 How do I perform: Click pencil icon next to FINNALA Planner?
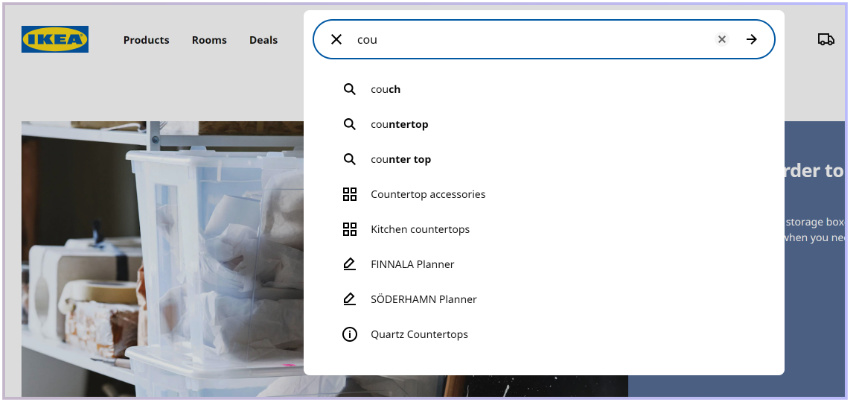click(x=349, y=264)
